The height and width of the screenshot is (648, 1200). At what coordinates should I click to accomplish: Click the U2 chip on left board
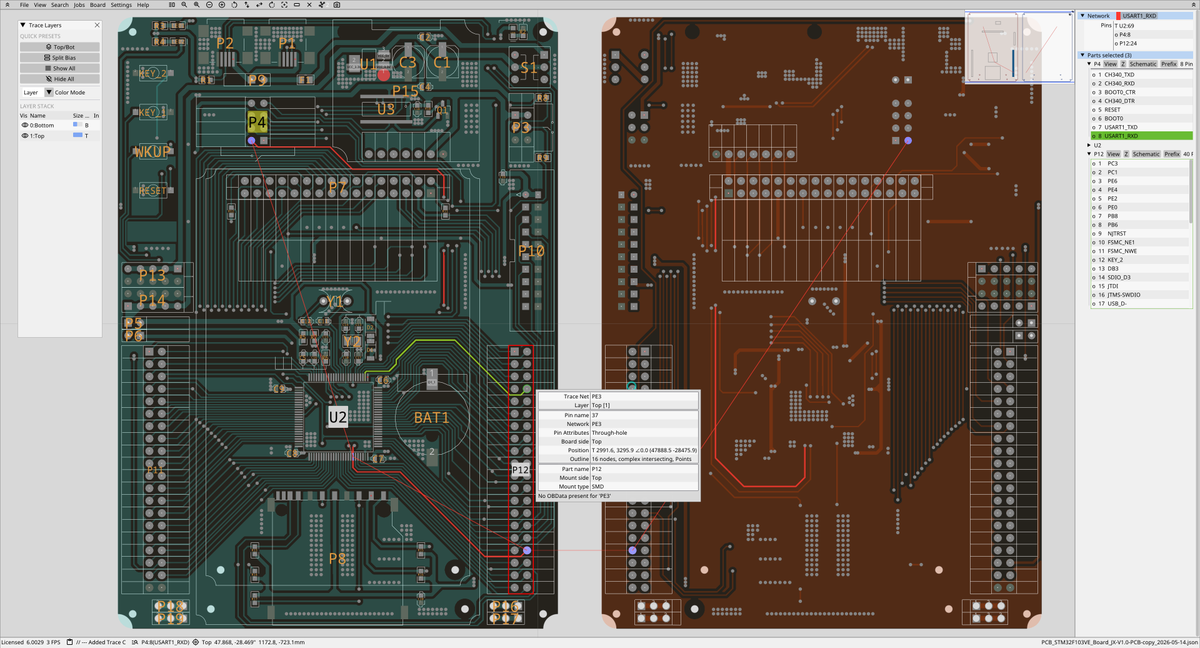click(x=338, y=416)
